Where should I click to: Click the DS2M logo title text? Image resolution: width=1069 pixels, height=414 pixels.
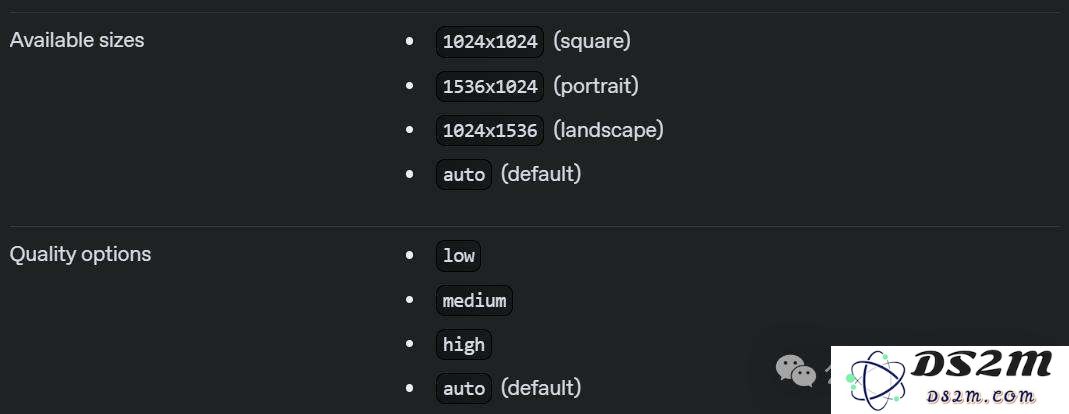pyautogui.click(x=982, y=366)
